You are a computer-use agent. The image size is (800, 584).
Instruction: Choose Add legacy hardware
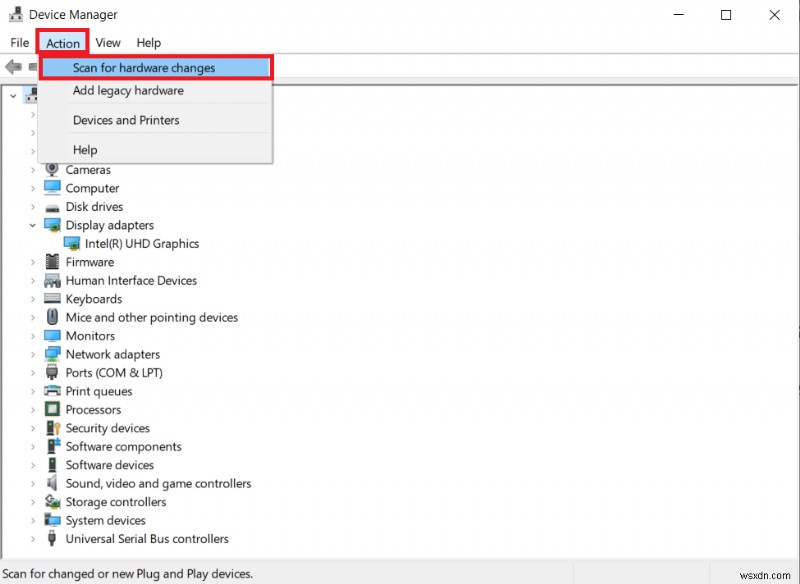[156, 91]
